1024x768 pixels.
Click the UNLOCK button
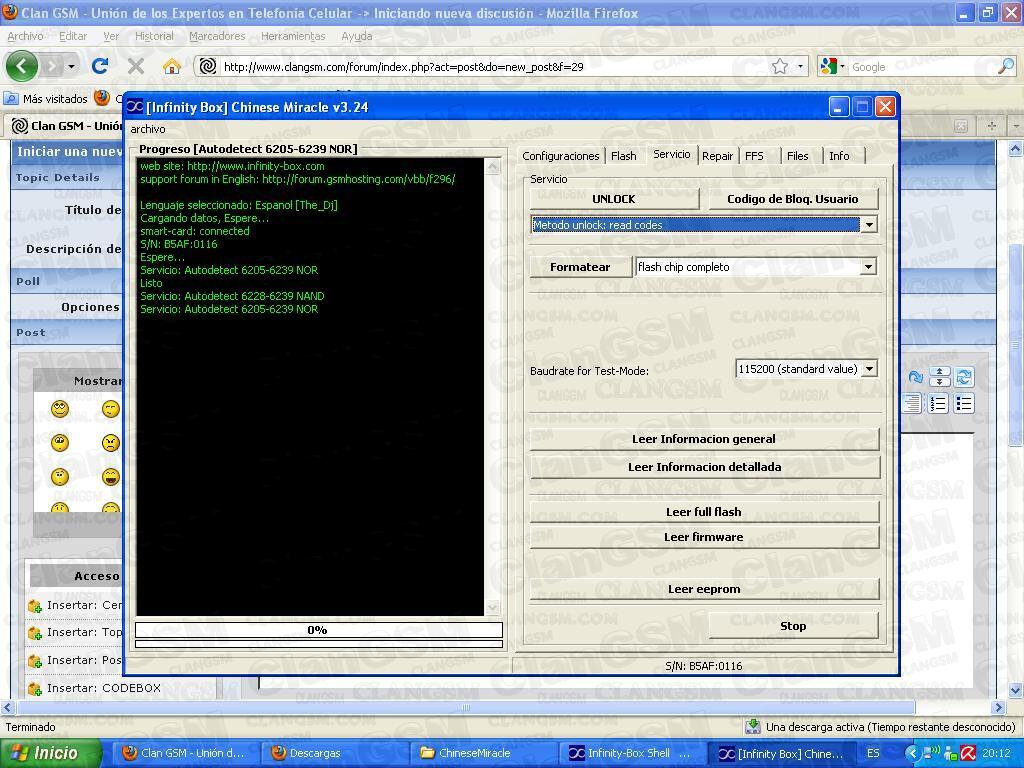click(614, 199)
